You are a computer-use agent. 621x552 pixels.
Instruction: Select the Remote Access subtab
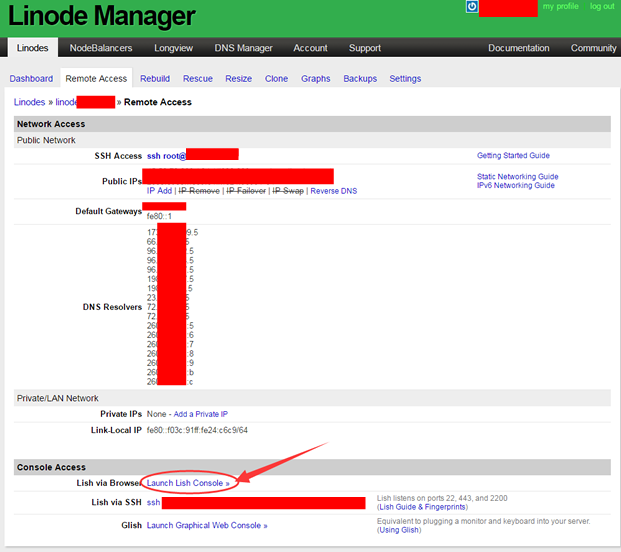96,78
